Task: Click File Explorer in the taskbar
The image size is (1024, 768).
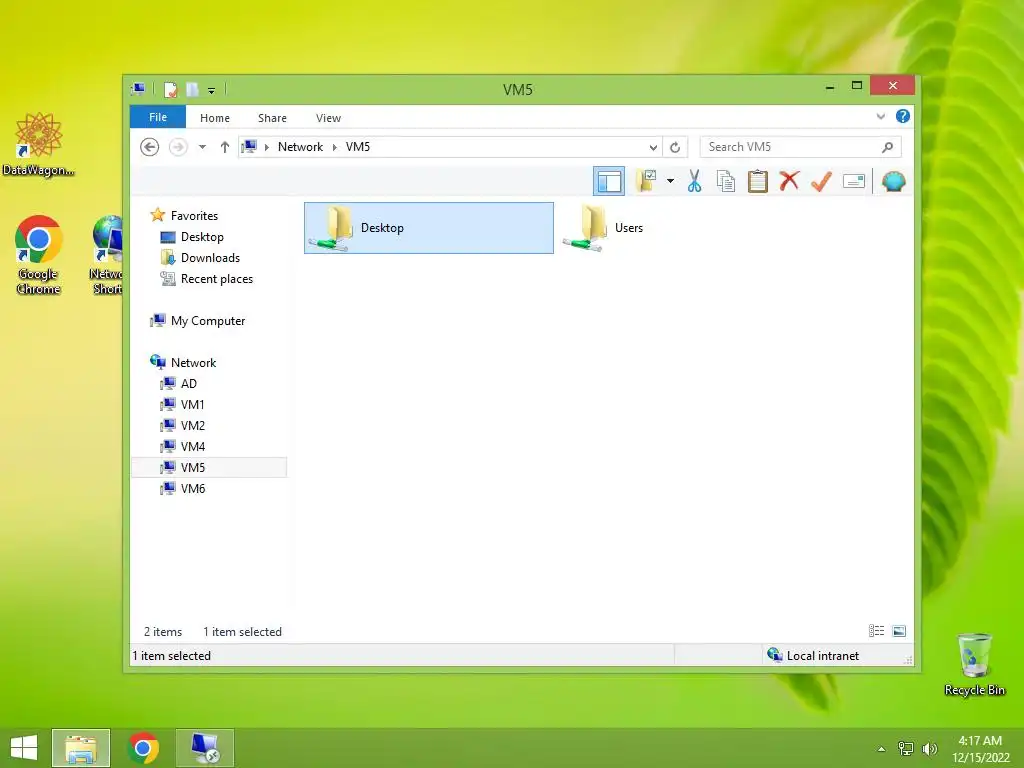Action: point(81,748)
